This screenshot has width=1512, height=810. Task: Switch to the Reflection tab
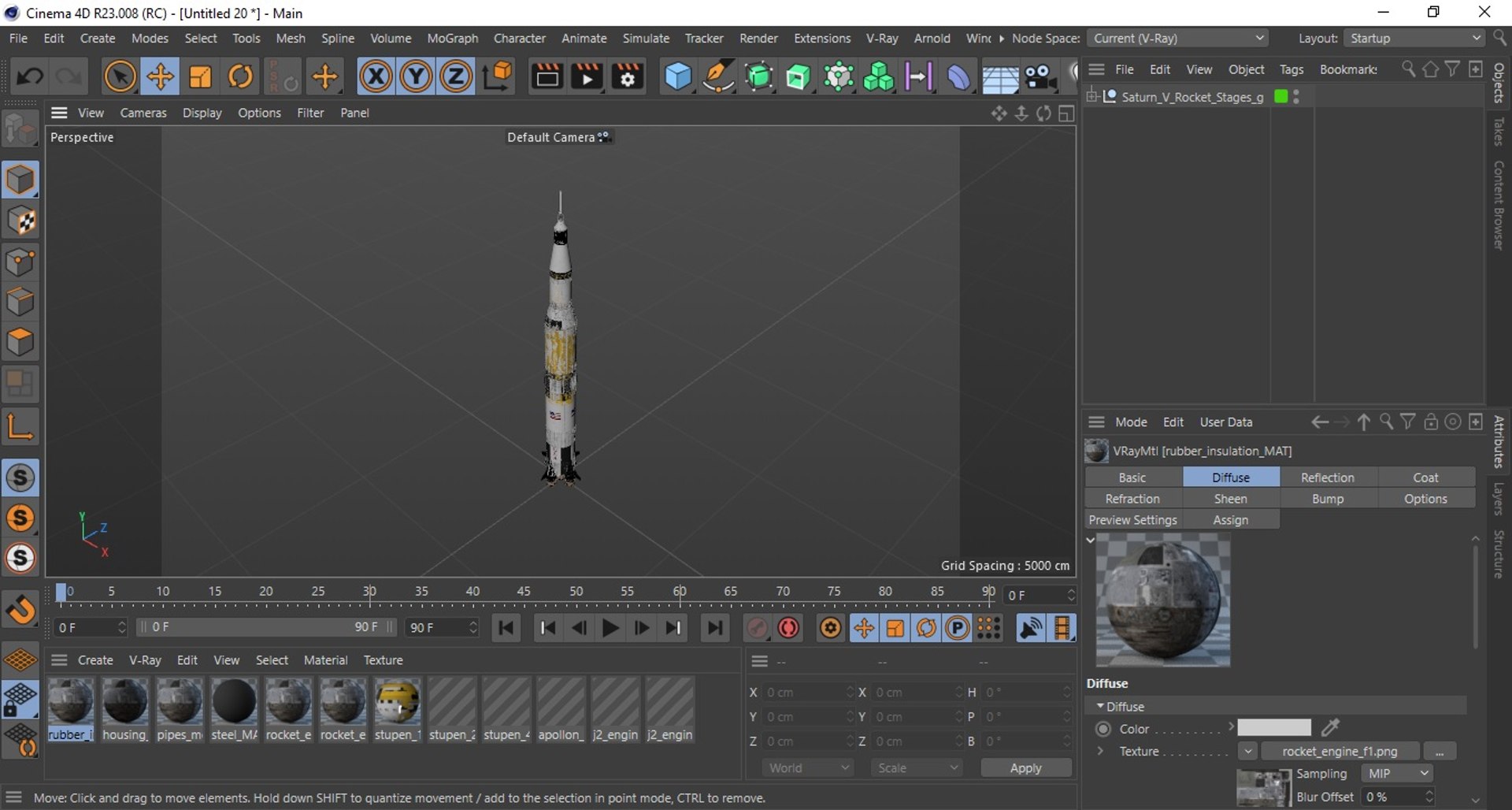point(1328,477)
